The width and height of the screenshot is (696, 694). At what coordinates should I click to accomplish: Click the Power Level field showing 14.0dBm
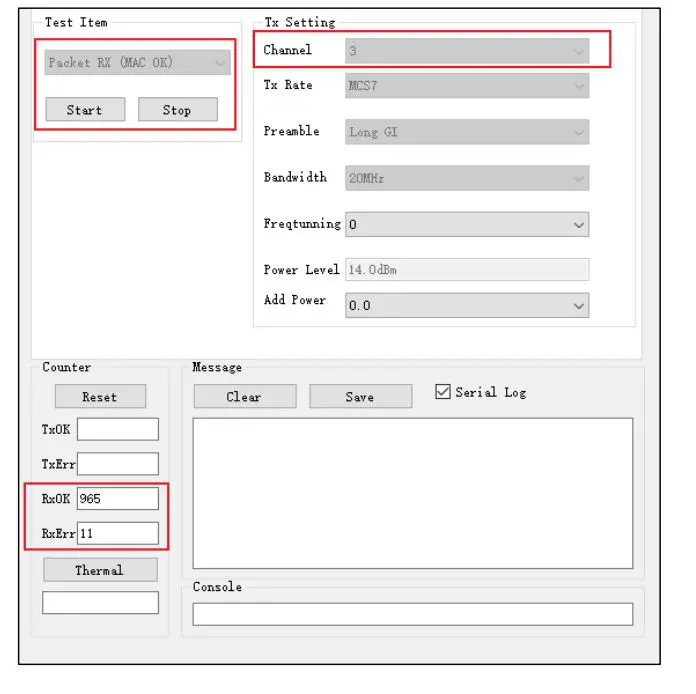pyautogui.click(x=467, y=270)
